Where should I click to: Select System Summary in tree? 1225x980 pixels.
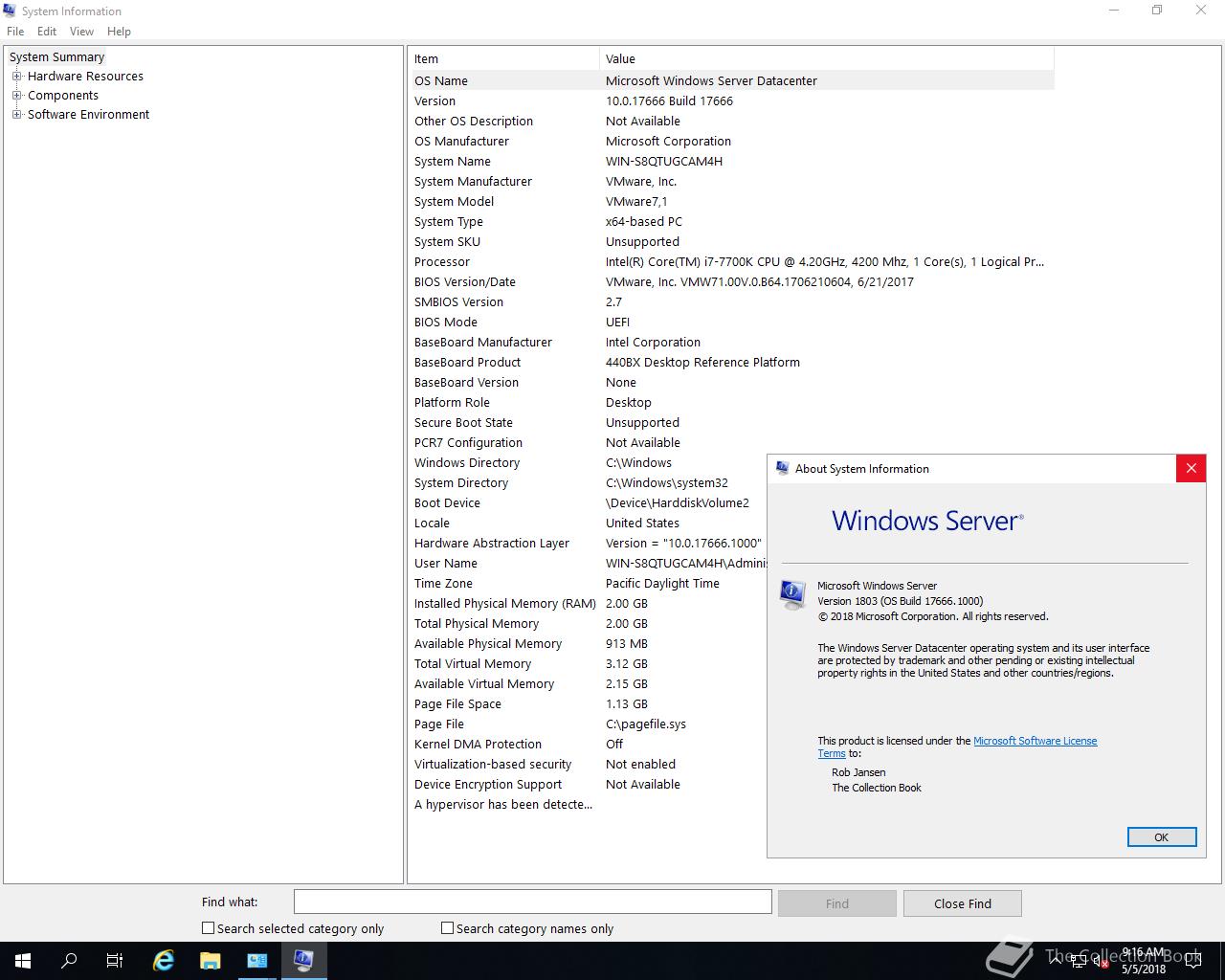pos(56,56)
